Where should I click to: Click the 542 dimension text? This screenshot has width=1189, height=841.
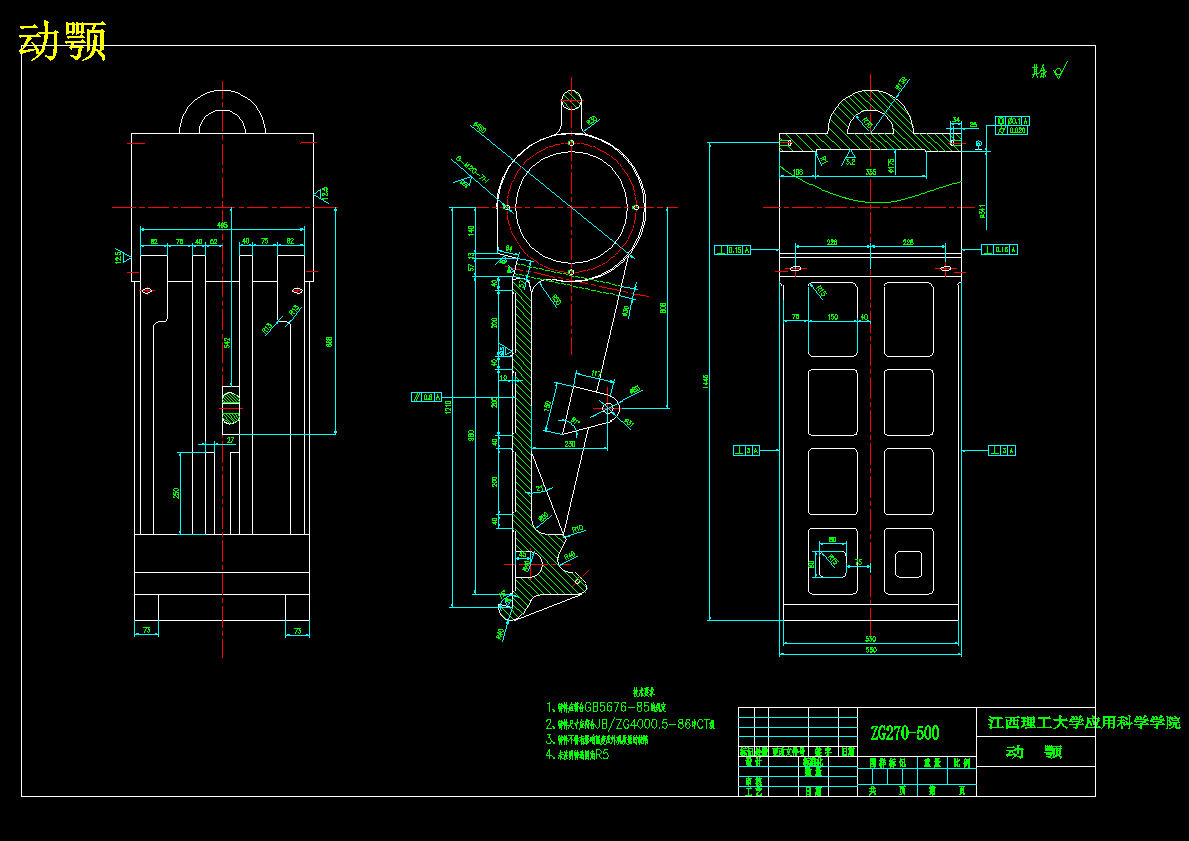point(227,343)
